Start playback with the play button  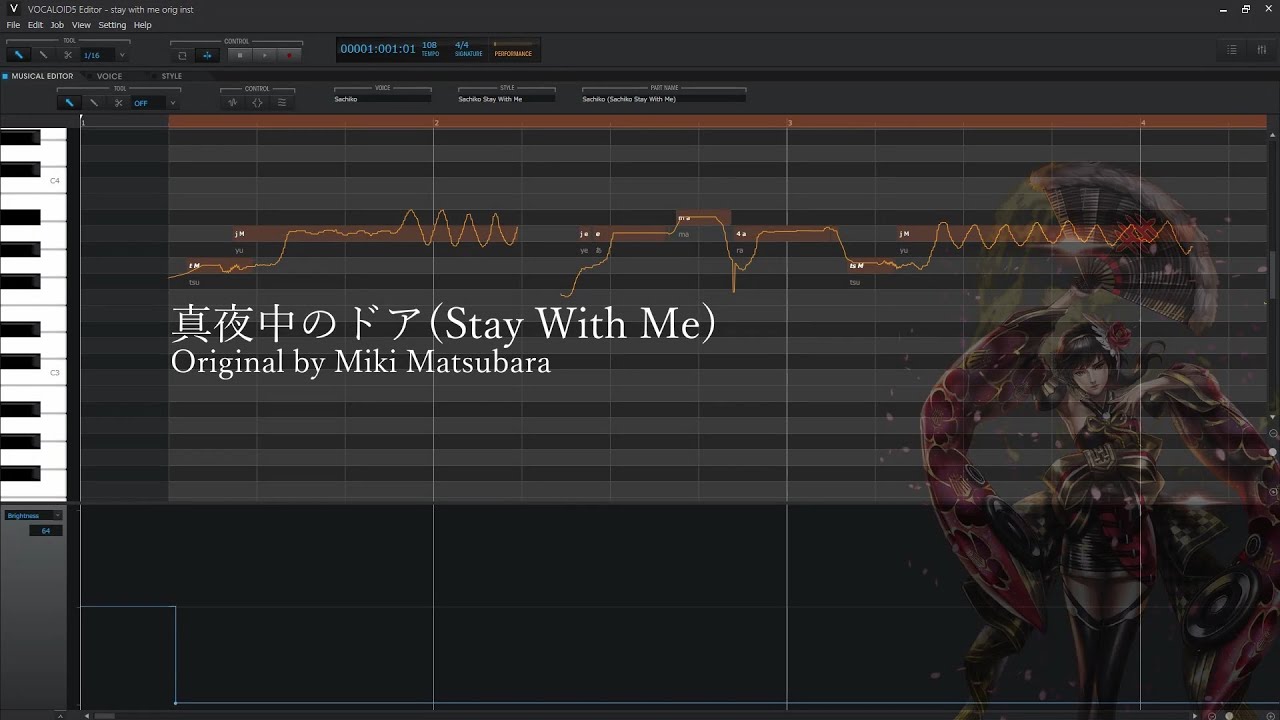[x=264, y=55]
